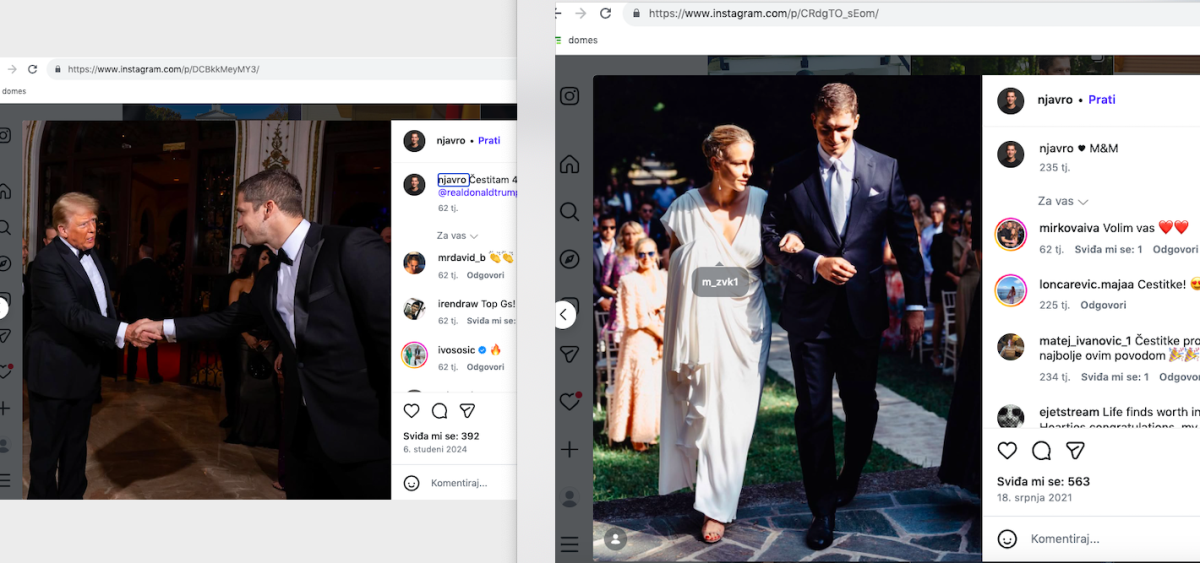Open emoji picker beside wedding post comment box

(x=1007, y=539)
